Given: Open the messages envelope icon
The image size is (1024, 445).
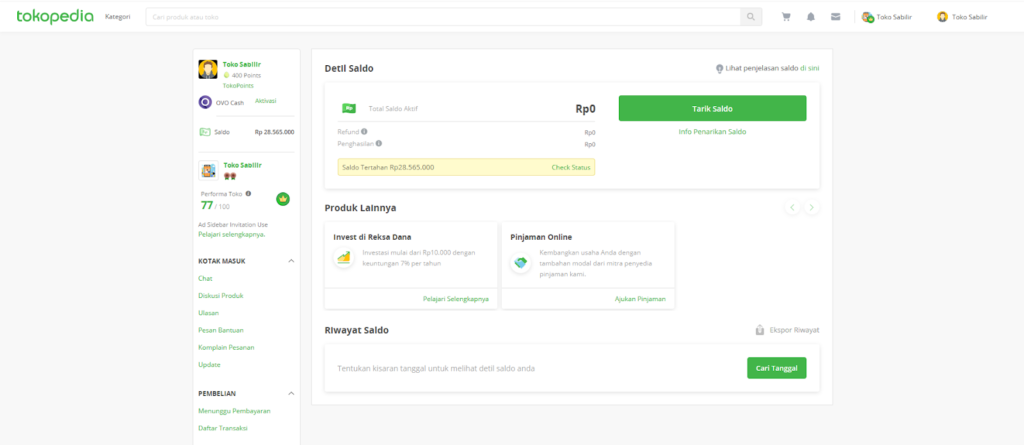Looking at the screenshot, I should point(835,17).
